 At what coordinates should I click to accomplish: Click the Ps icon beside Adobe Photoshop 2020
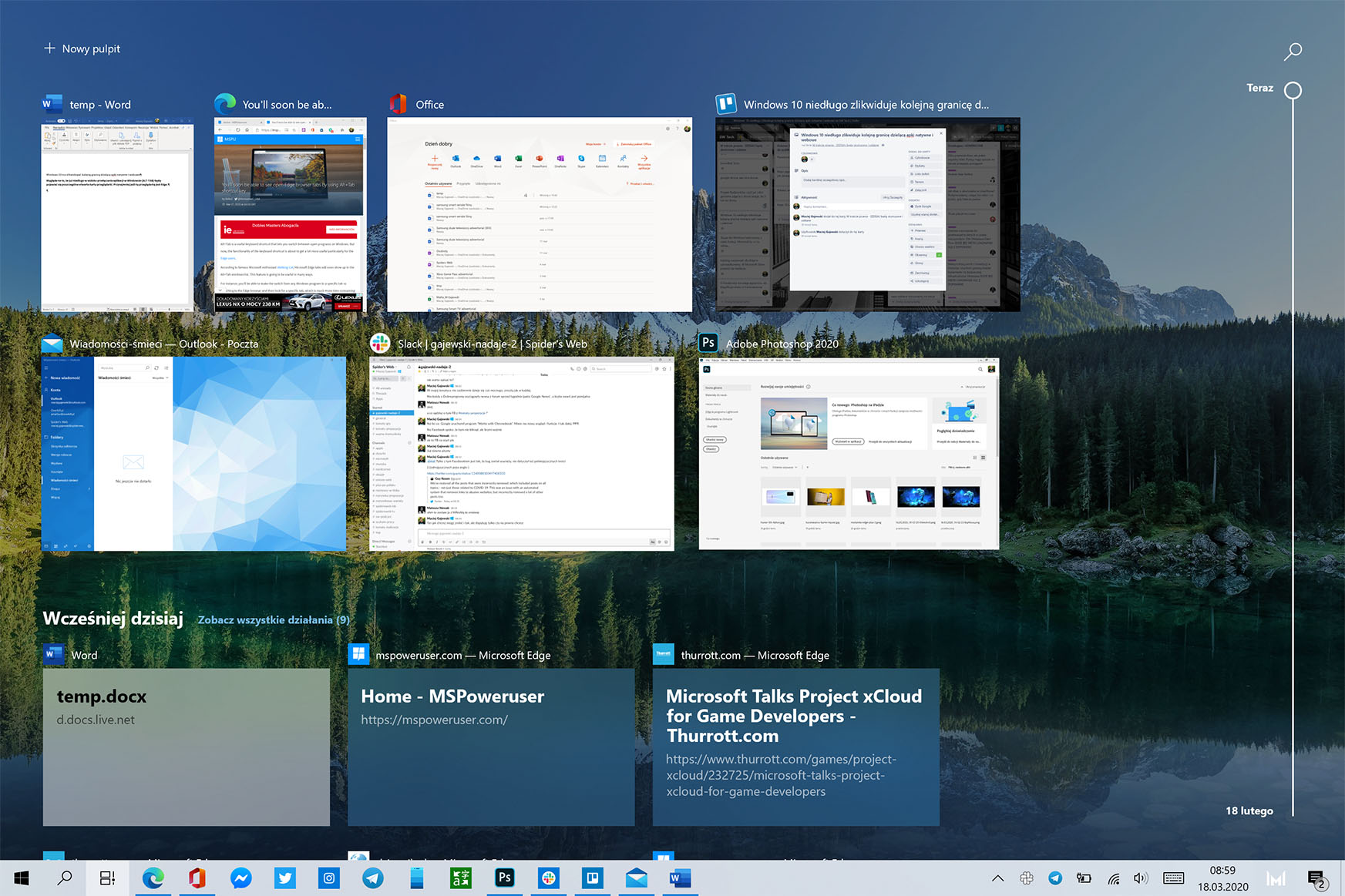(708, 343)
